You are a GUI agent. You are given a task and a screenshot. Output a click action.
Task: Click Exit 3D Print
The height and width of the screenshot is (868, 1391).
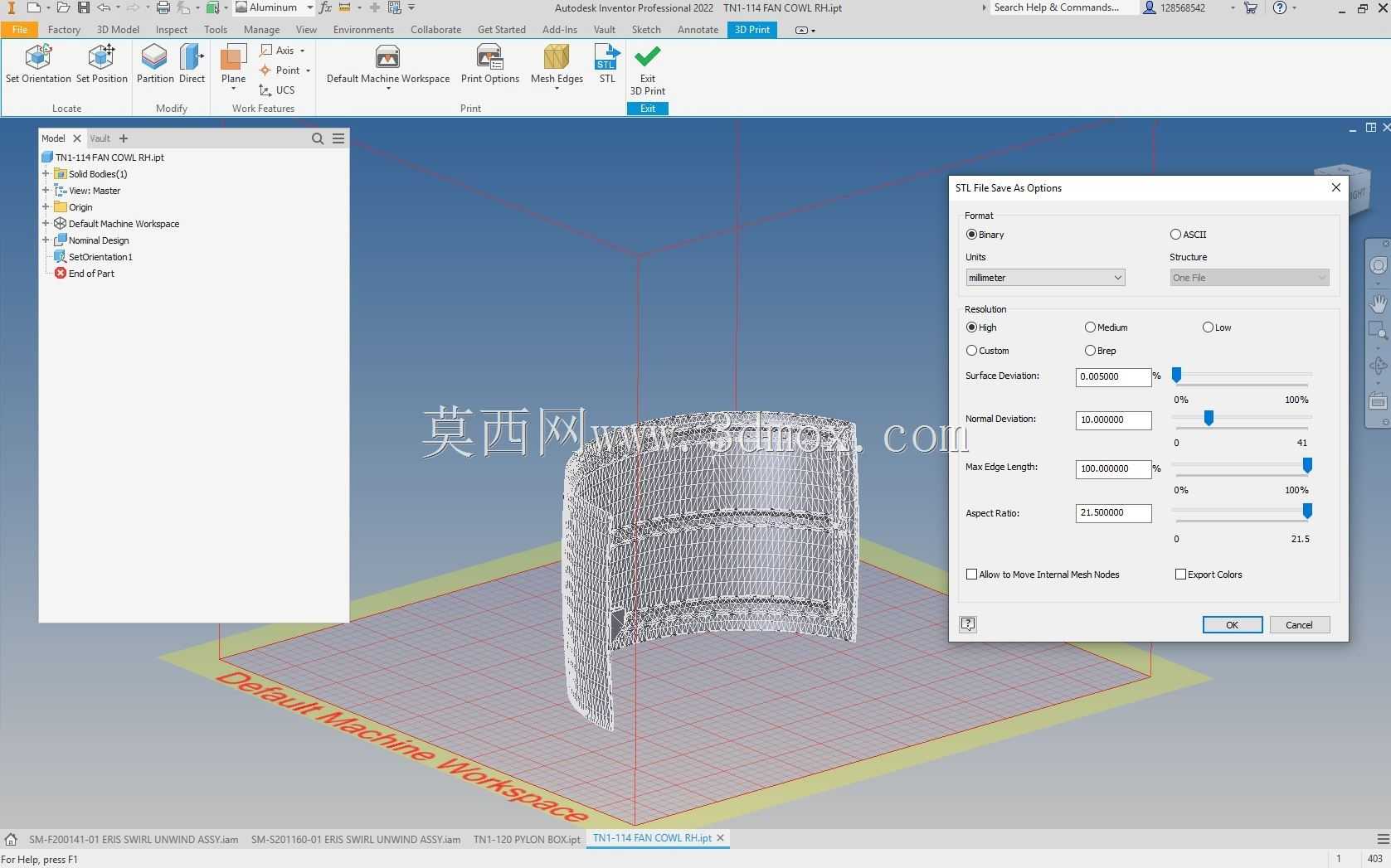(648, 70)
